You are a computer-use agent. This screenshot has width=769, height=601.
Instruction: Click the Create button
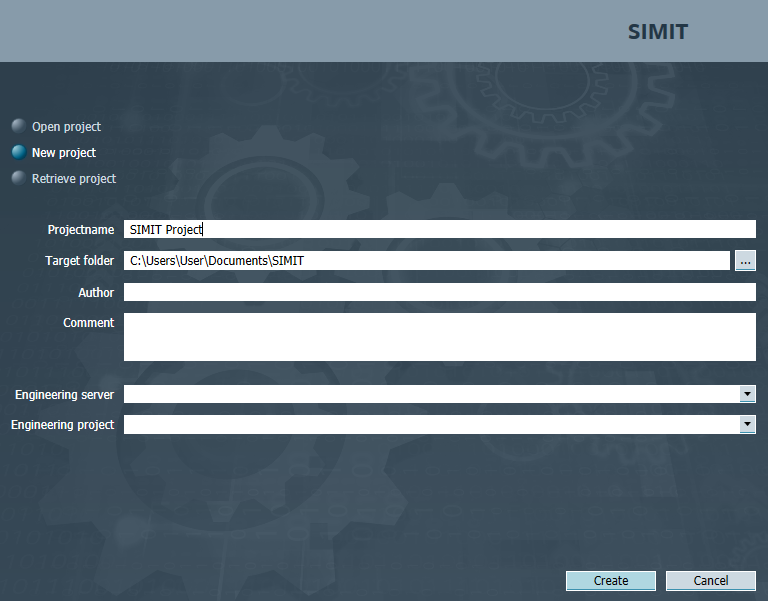[x=611, y=581]
